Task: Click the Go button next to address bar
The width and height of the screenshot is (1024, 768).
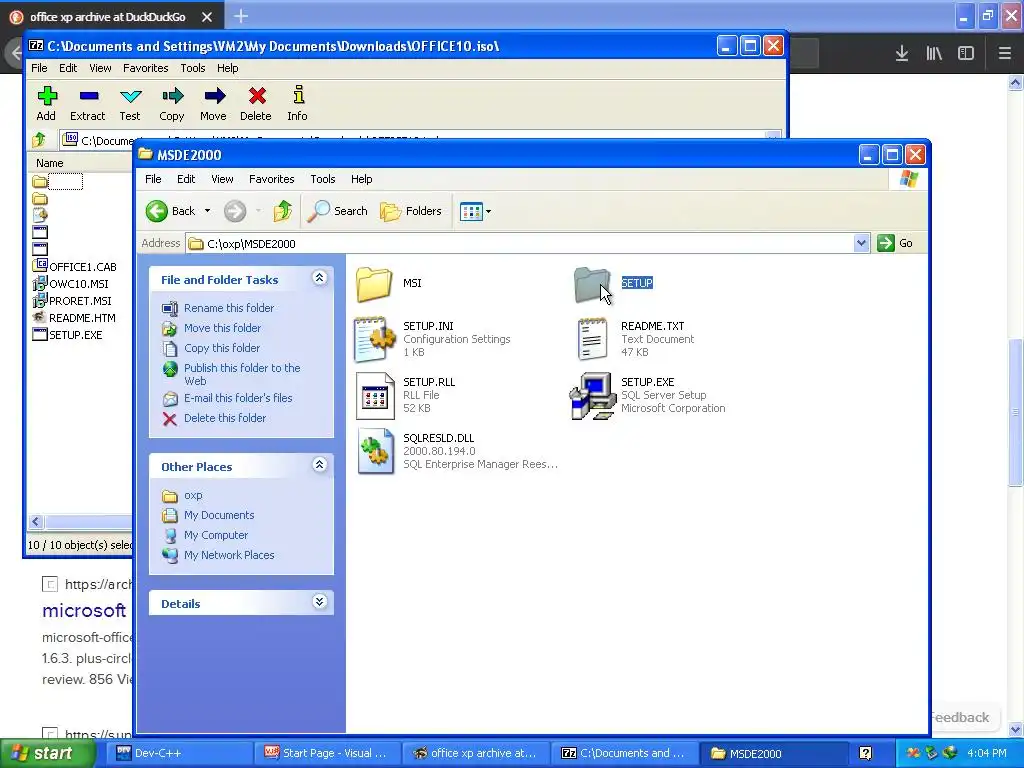Action: tap(895, 243)
